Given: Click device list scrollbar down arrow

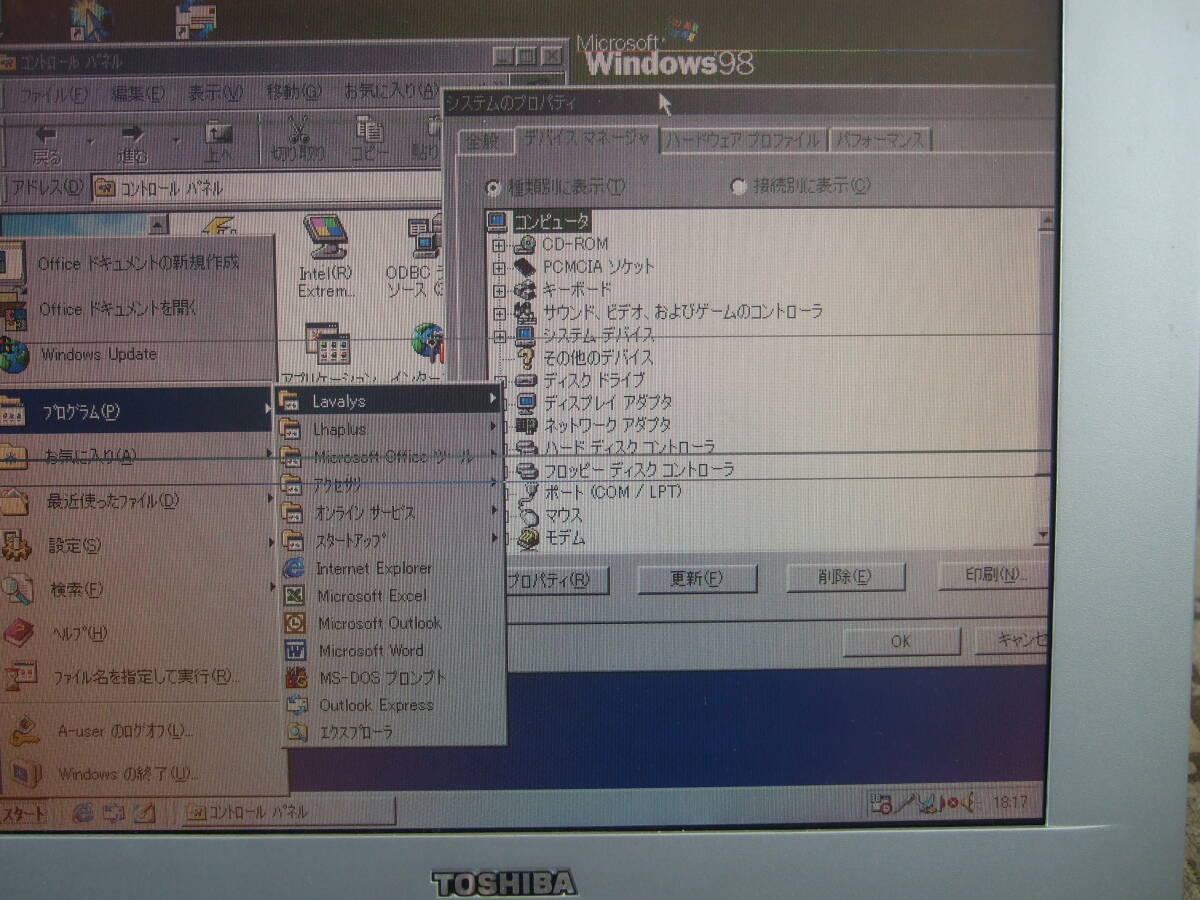Looking at the screenshot, I should 1043,536.
